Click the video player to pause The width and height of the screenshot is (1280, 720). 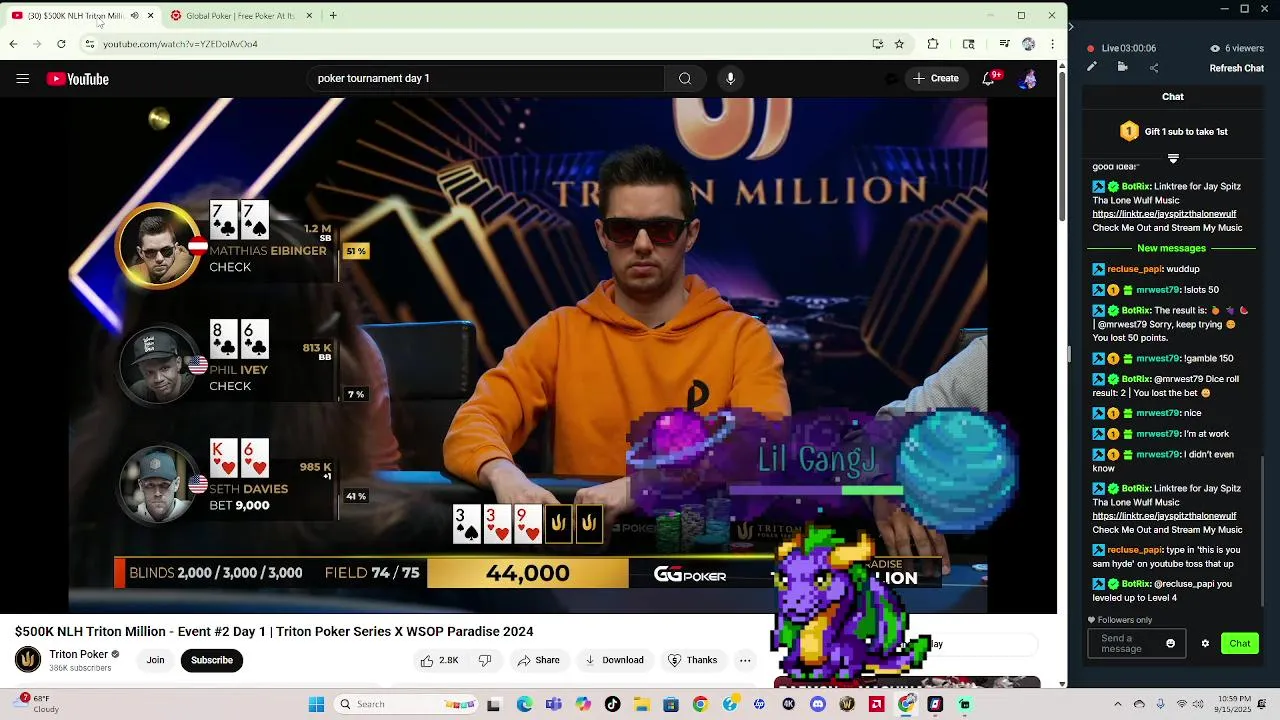(528, 355)
